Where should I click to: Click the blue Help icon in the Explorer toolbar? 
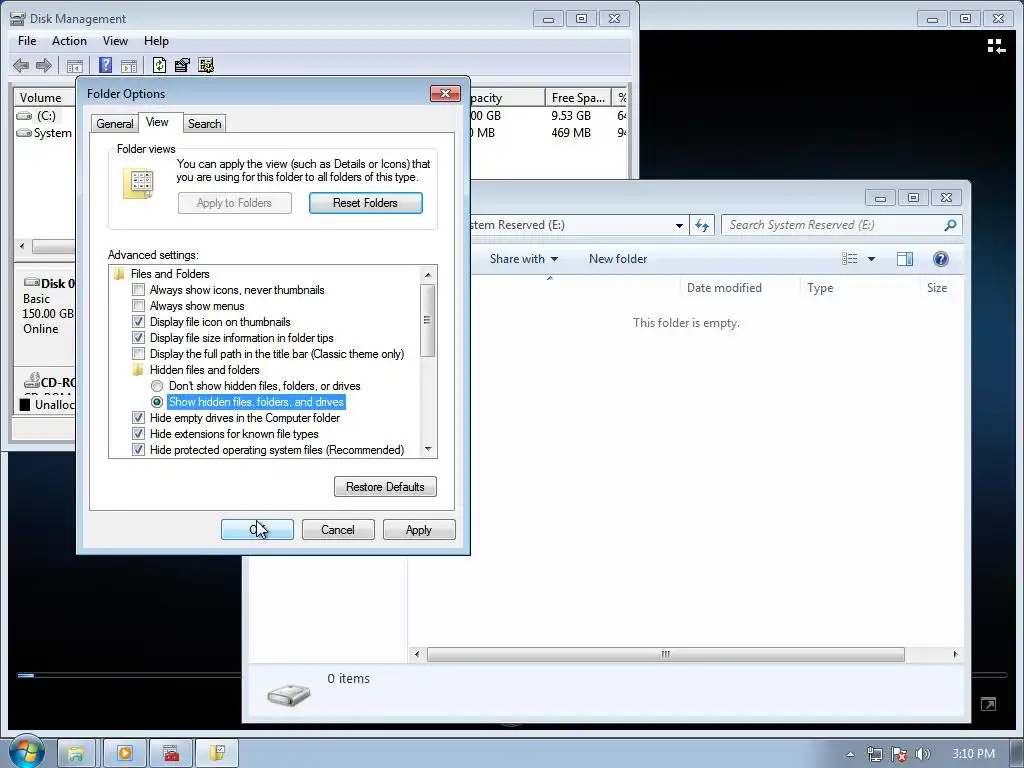(940, 259)
